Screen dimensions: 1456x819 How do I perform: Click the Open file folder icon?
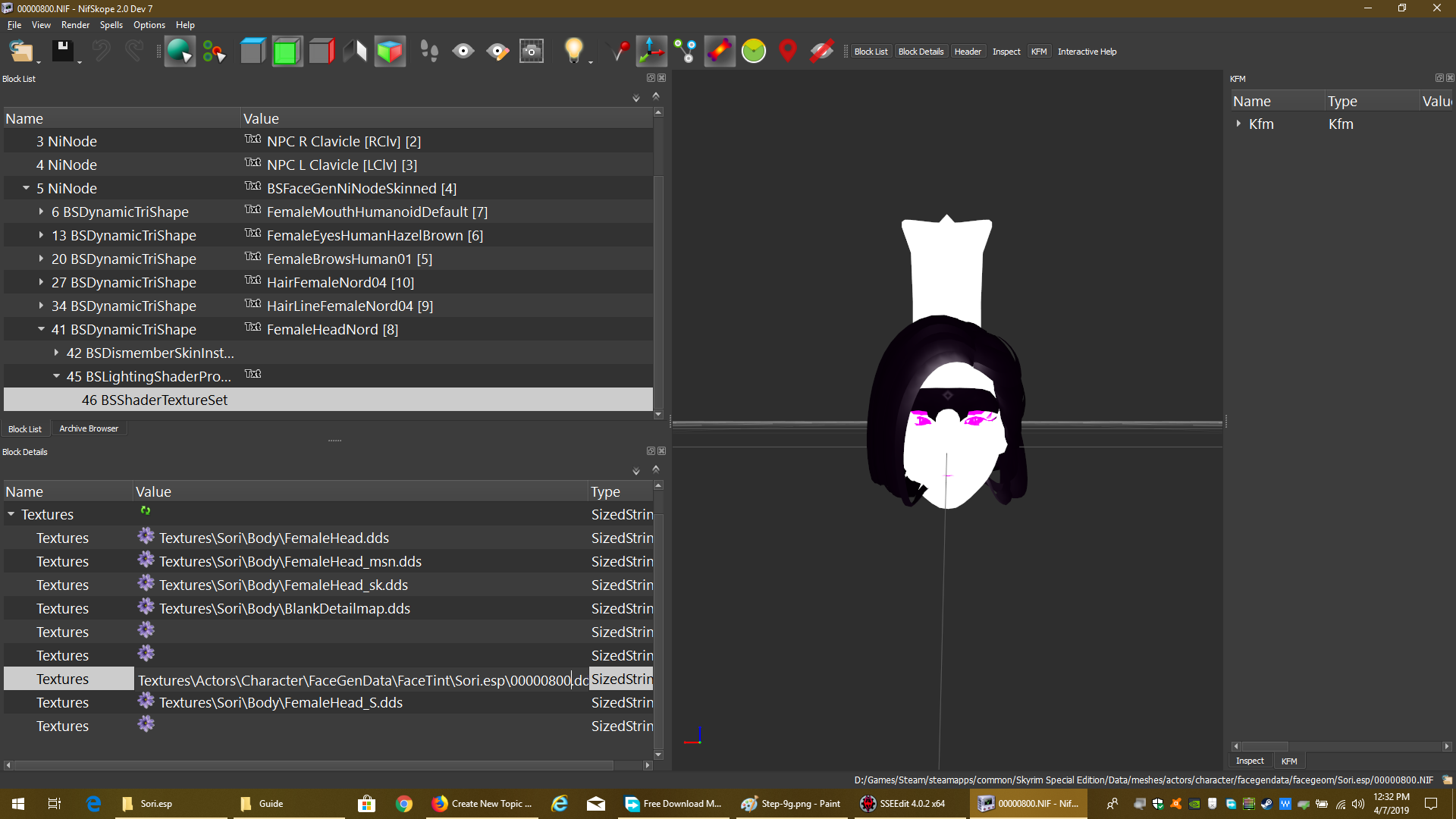[20, 51]
